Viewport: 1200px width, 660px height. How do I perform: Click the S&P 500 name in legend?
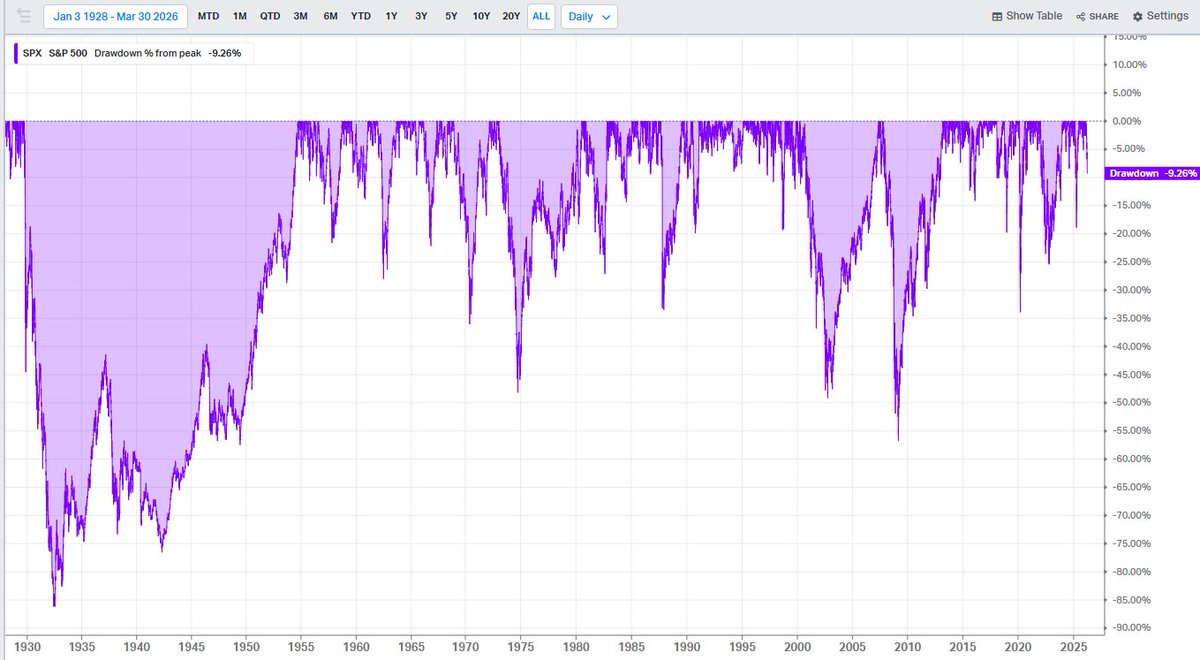pyautogui.click(x=68, y=54)
